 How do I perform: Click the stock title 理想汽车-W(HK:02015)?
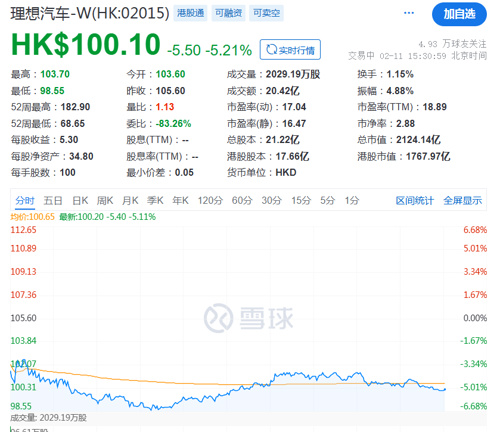(x=90, y=14)
